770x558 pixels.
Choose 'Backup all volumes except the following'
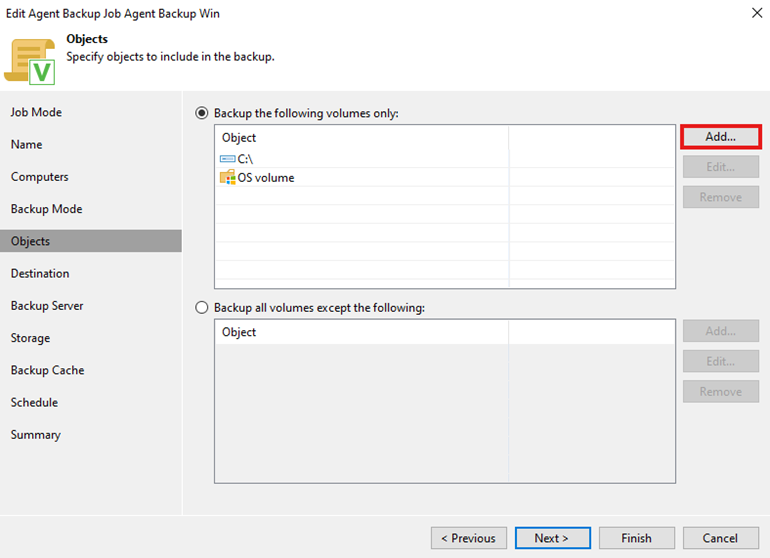click(x=203, y=308)
